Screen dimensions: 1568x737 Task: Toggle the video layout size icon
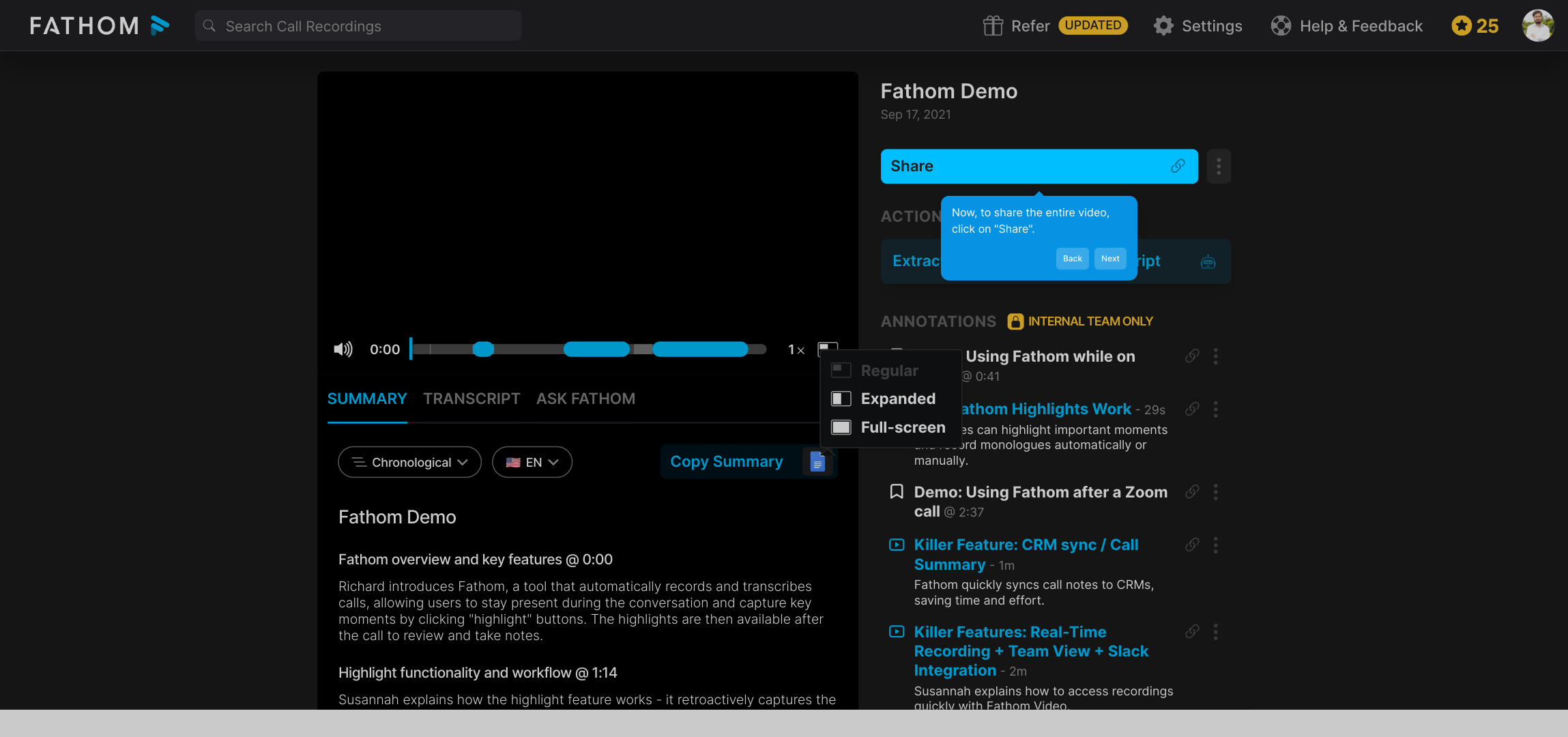pos(828,349)
